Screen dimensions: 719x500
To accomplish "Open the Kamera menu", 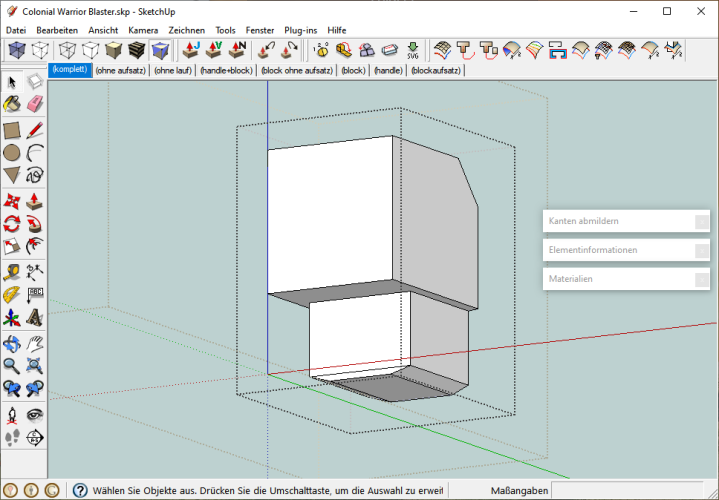I will pos(143,30).
